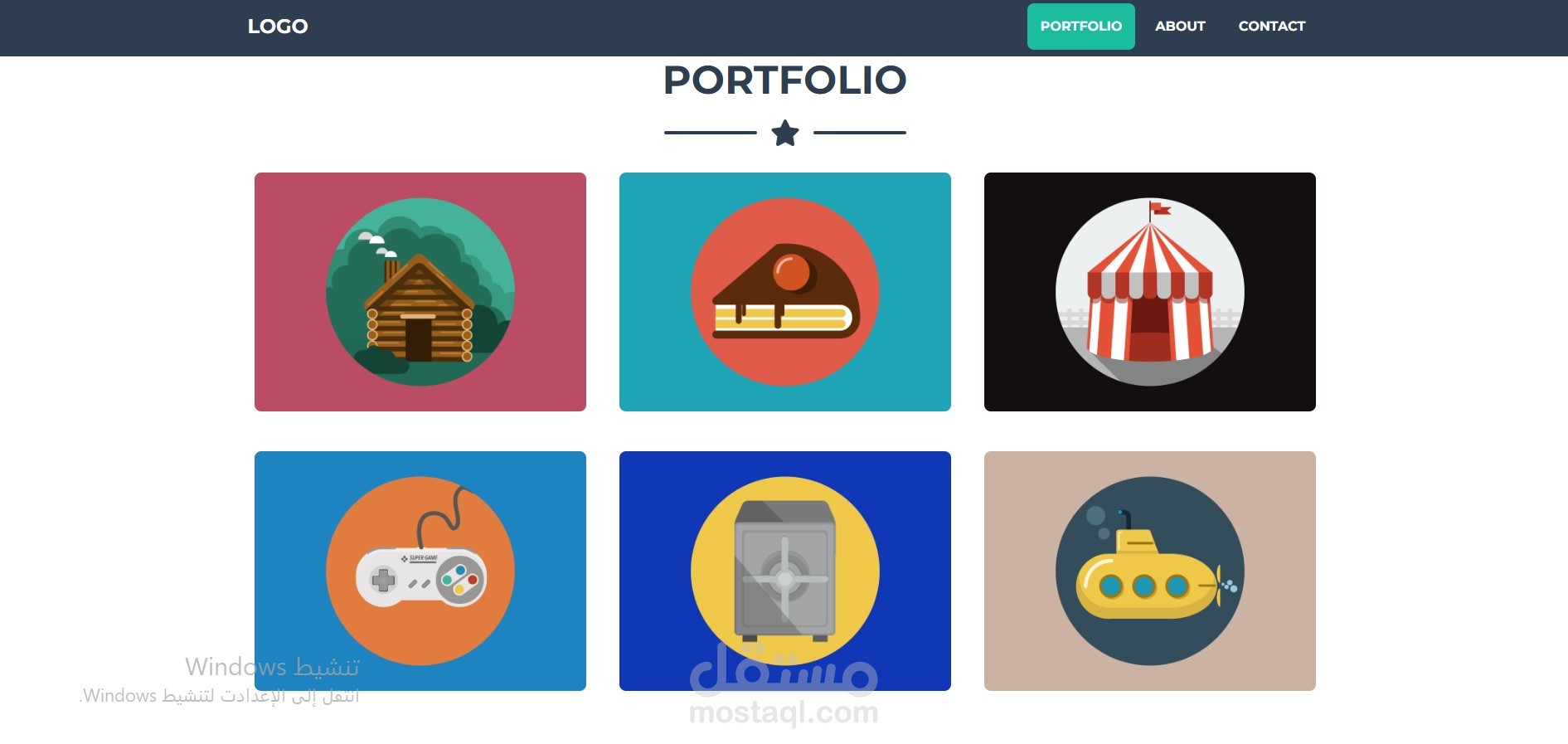Click the LOGO brand link

tap(278, 27)
